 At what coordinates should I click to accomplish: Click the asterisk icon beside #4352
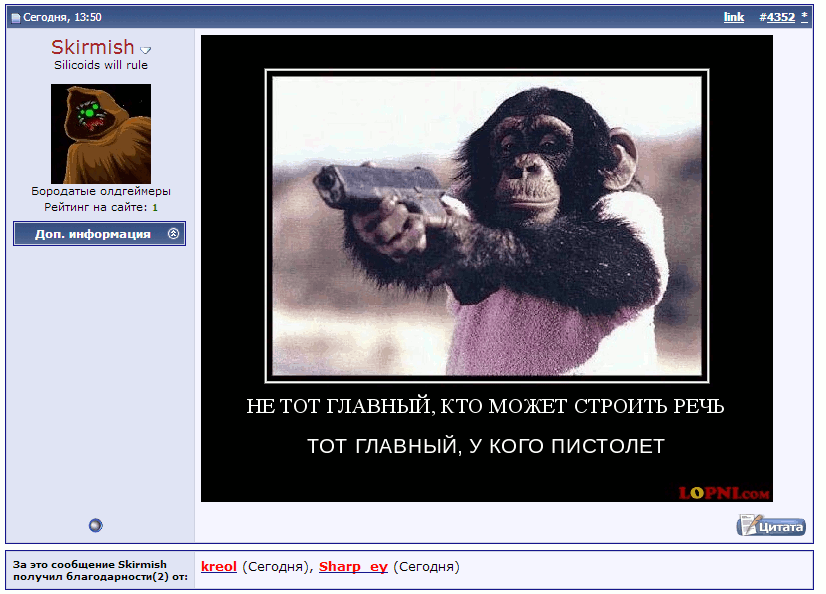[804, 16]
